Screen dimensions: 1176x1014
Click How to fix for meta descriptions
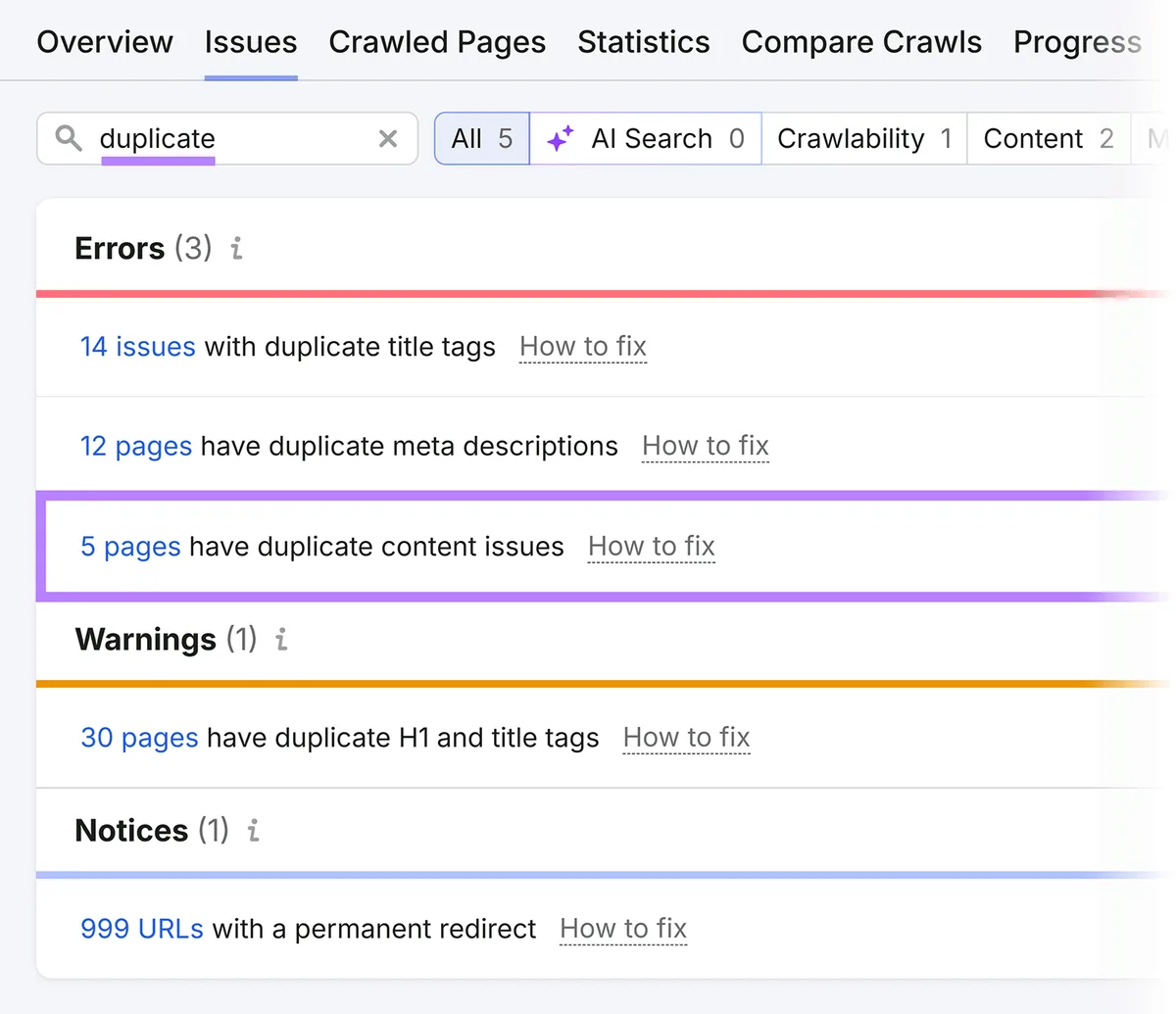coord(706,447)
